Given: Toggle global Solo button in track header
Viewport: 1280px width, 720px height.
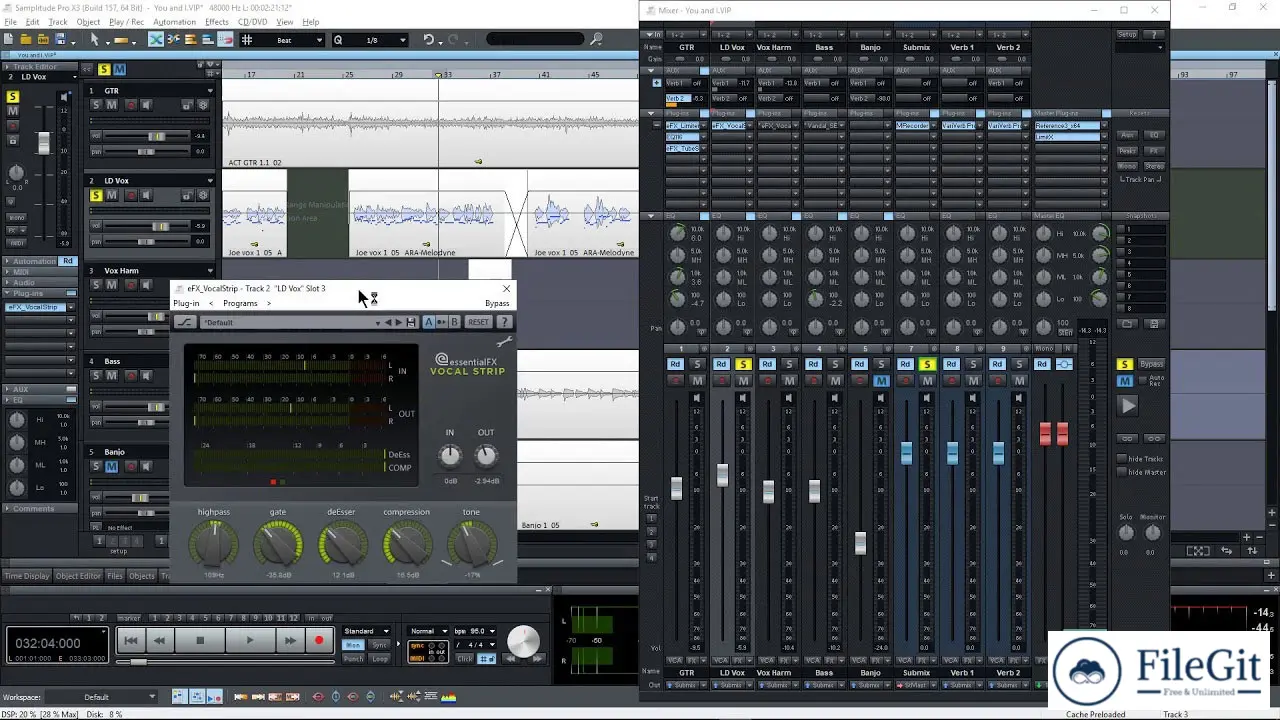Looking at the screenshot, I should 103,69.
